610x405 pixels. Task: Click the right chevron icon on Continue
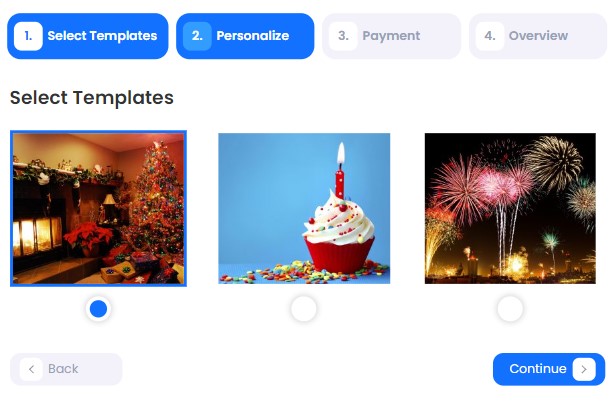click(584, 369)
